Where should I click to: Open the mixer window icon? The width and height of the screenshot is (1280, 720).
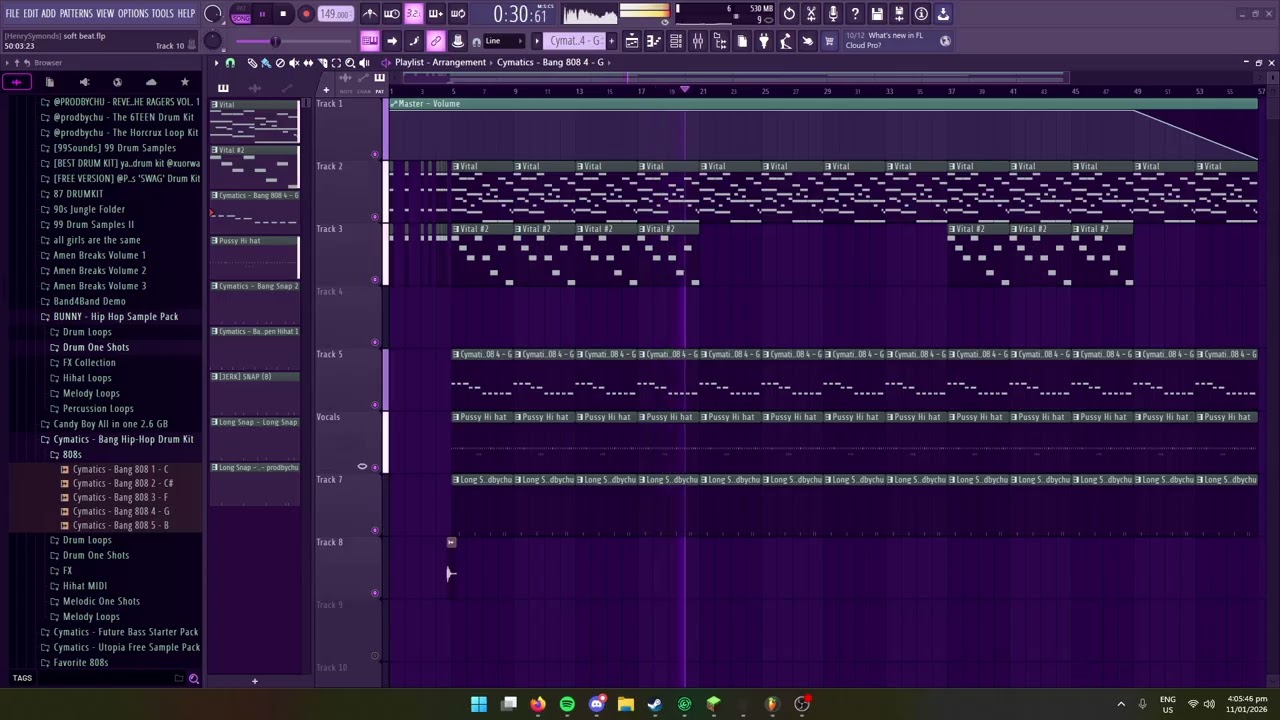click(698, 41)
